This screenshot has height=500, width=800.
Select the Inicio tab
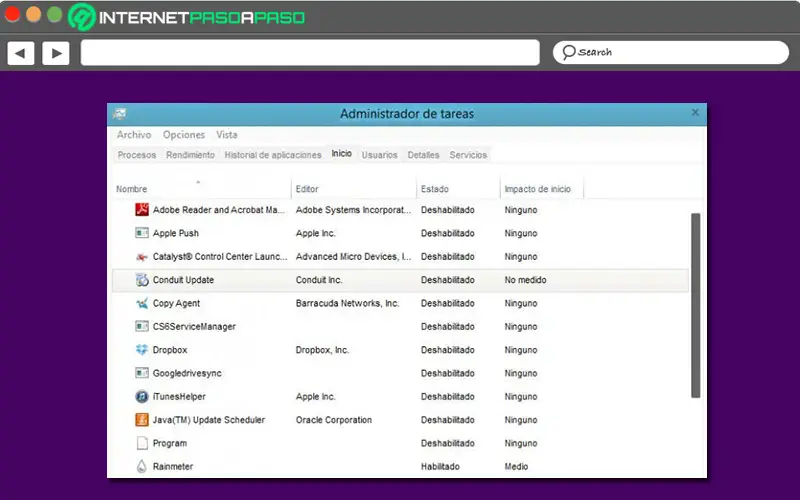(341, 154)
